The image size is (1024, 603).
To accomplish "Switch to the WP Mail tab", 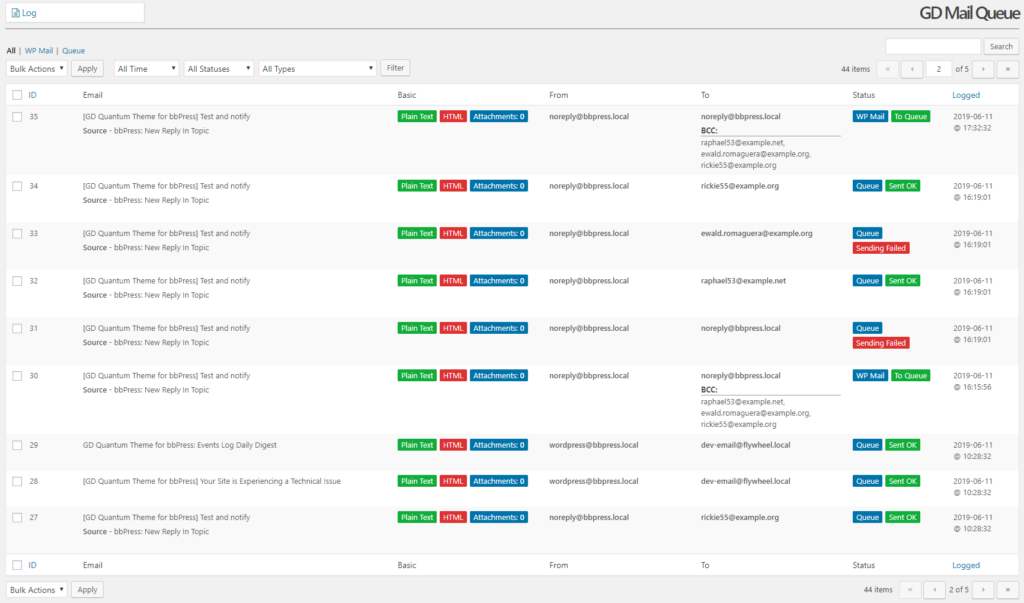I will [x=38, y=50].
